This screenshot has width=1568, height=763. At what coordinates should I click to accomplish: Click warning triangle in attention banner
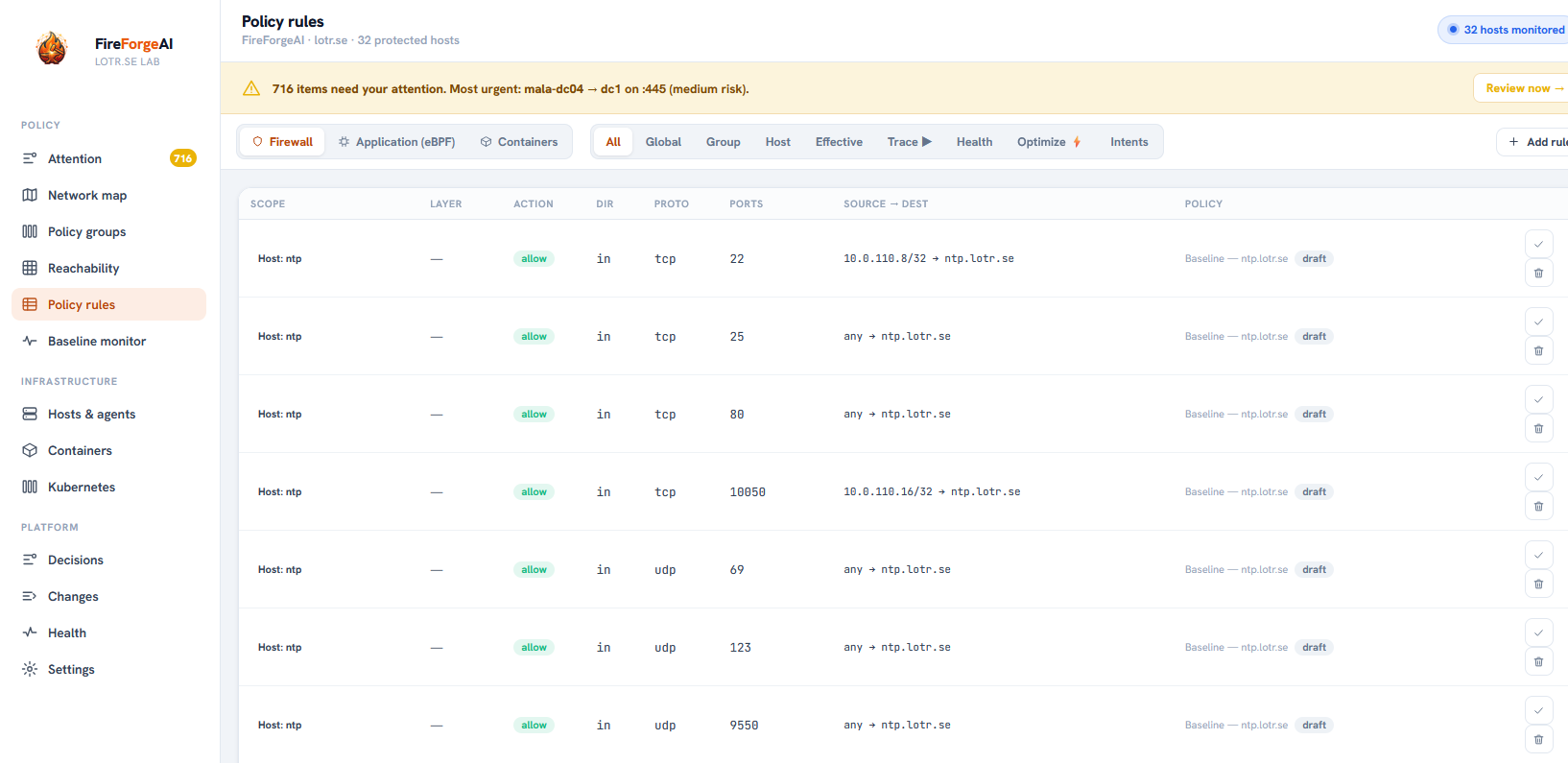(251, 88)
